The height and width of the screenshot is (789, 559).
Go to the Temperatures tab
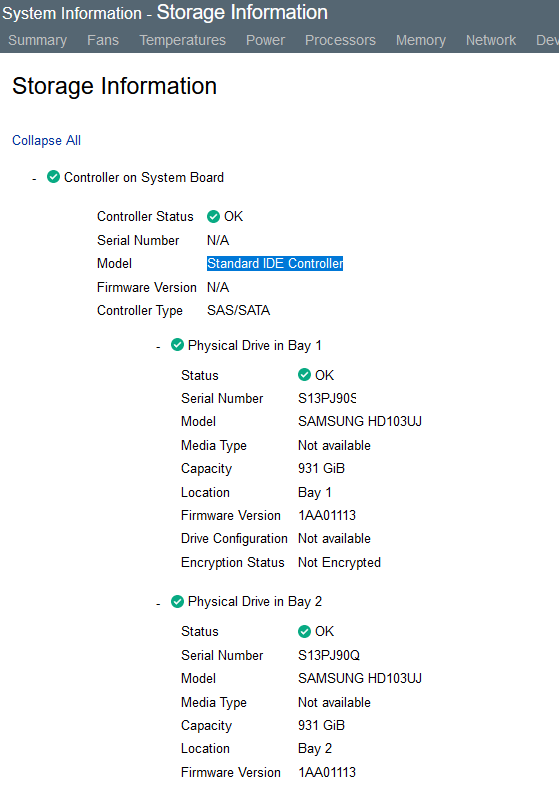coord(183,40)
